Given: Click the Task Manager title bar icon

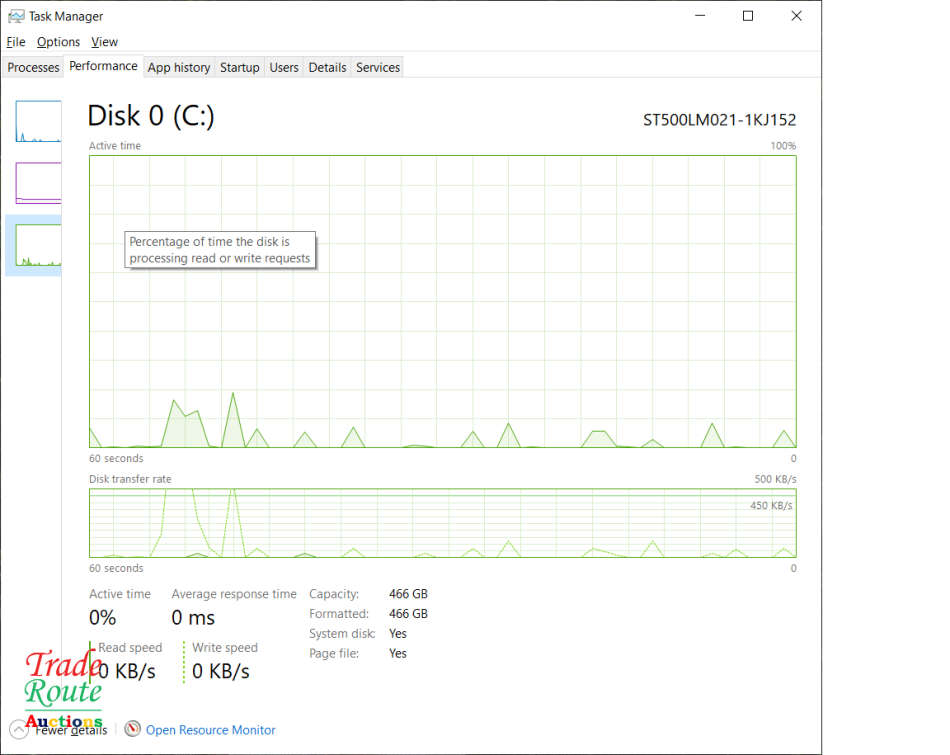Looking at the screenshot, I should tap(16, 16).
